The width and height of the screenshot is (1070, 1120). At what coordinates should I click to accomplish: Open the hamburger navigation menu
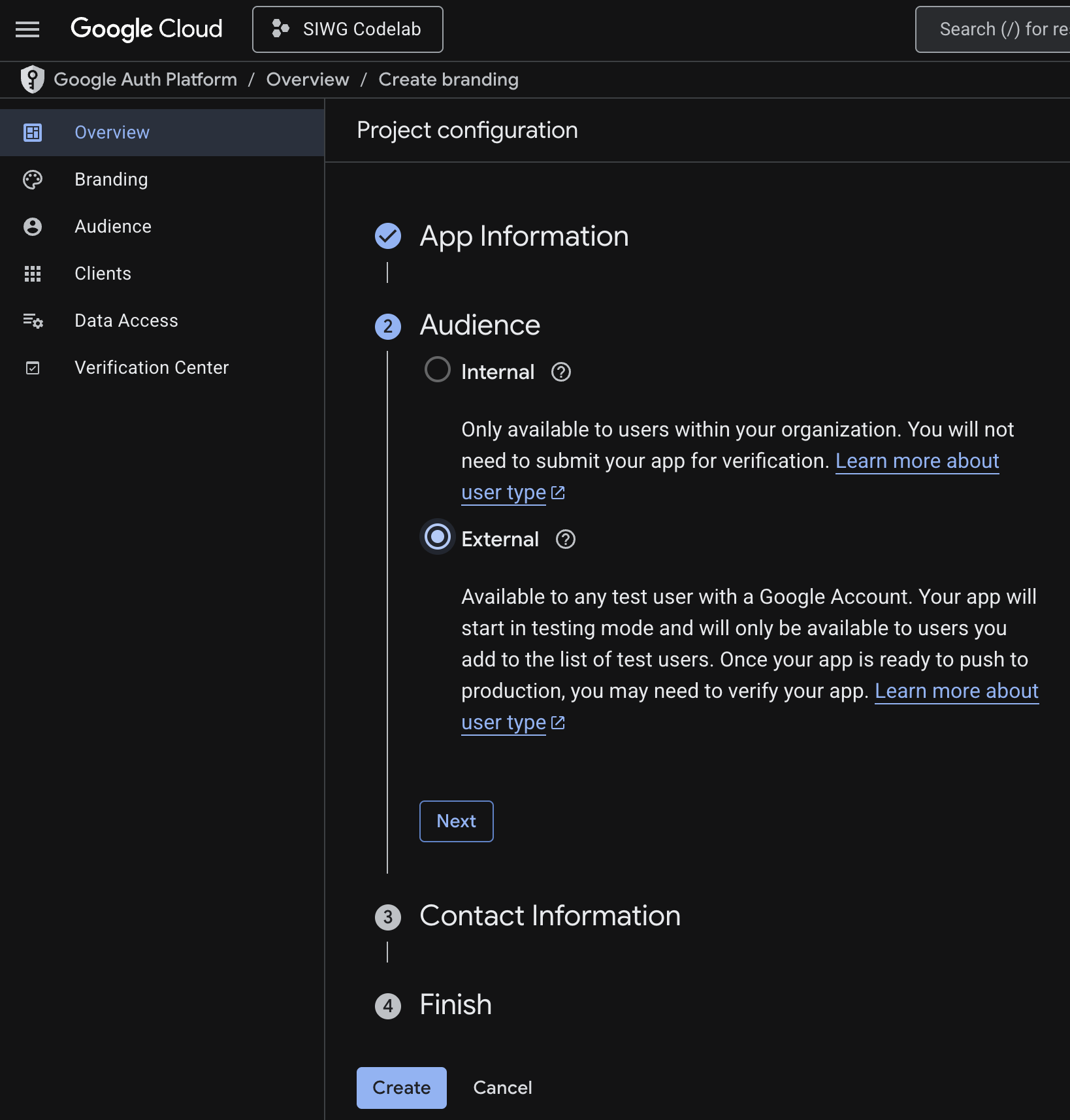[x=27, y=29]
